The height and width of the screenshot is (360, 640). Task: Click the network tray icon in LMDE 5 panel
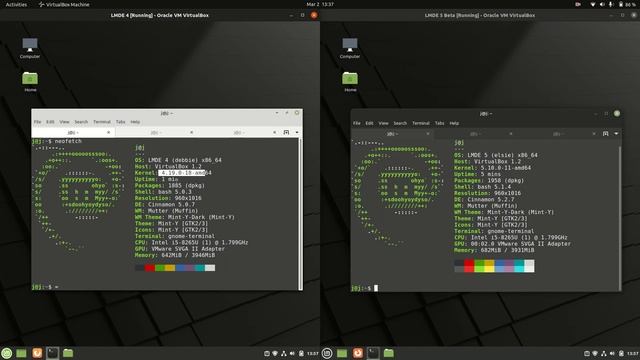pos(603,353)
